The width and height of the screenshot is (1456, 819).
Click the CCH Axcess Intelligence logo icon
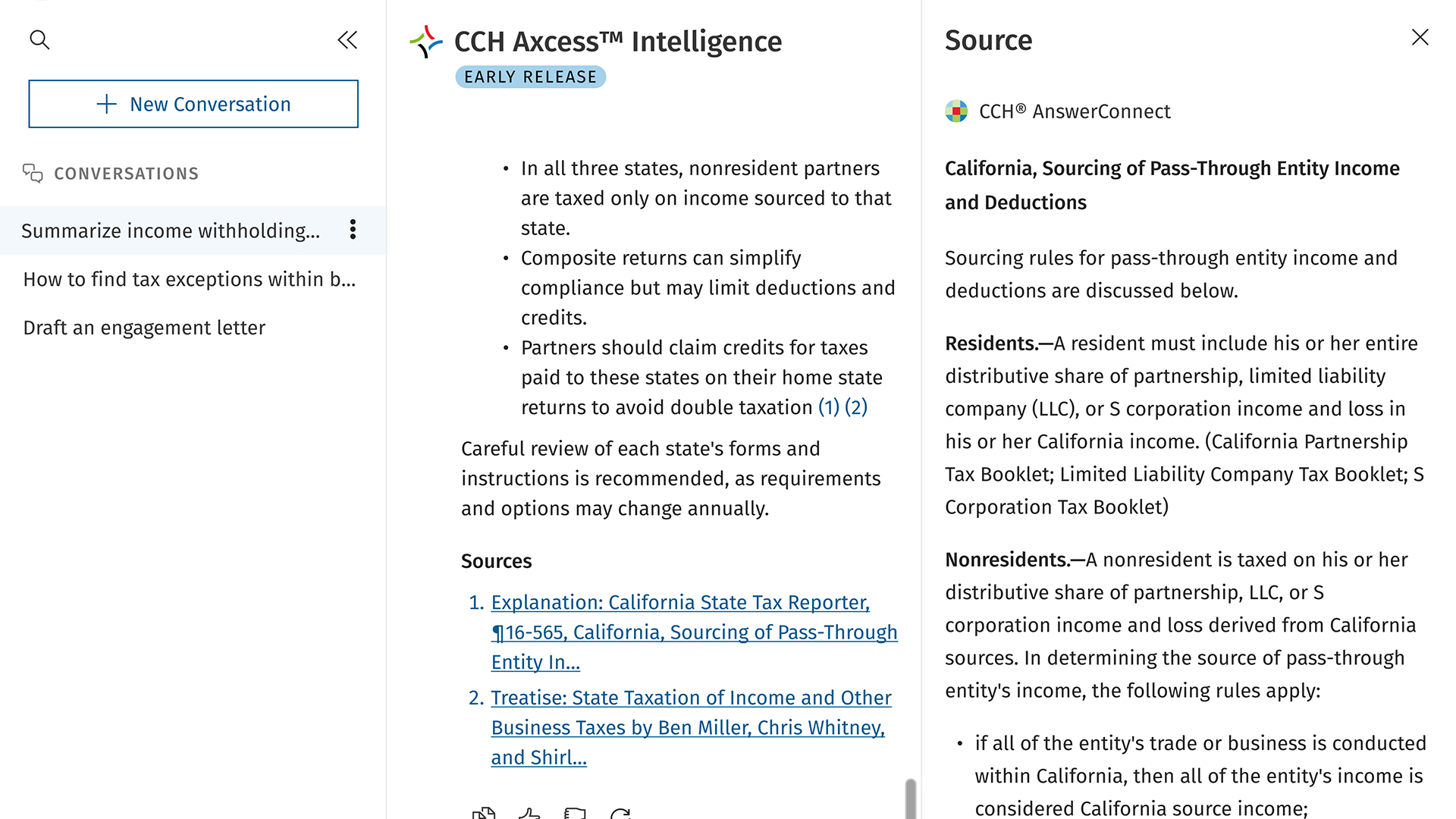(426, 42)
